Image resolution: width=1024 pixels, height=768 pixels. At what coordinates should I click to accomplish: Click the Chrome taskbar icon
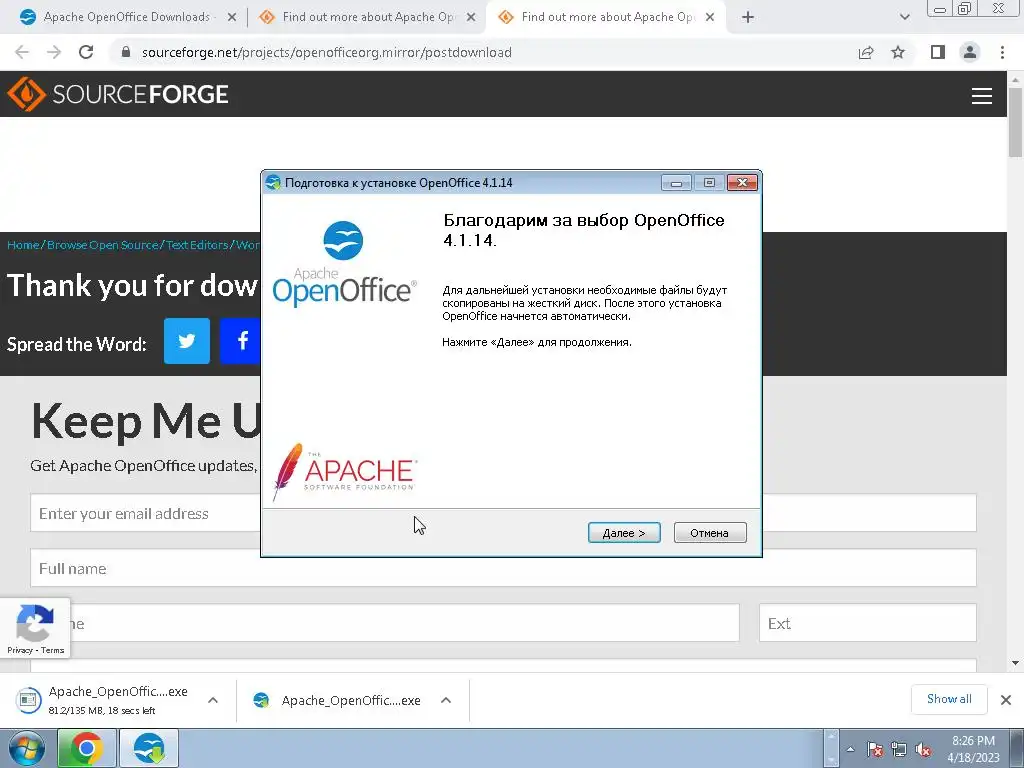coord(86,748)
